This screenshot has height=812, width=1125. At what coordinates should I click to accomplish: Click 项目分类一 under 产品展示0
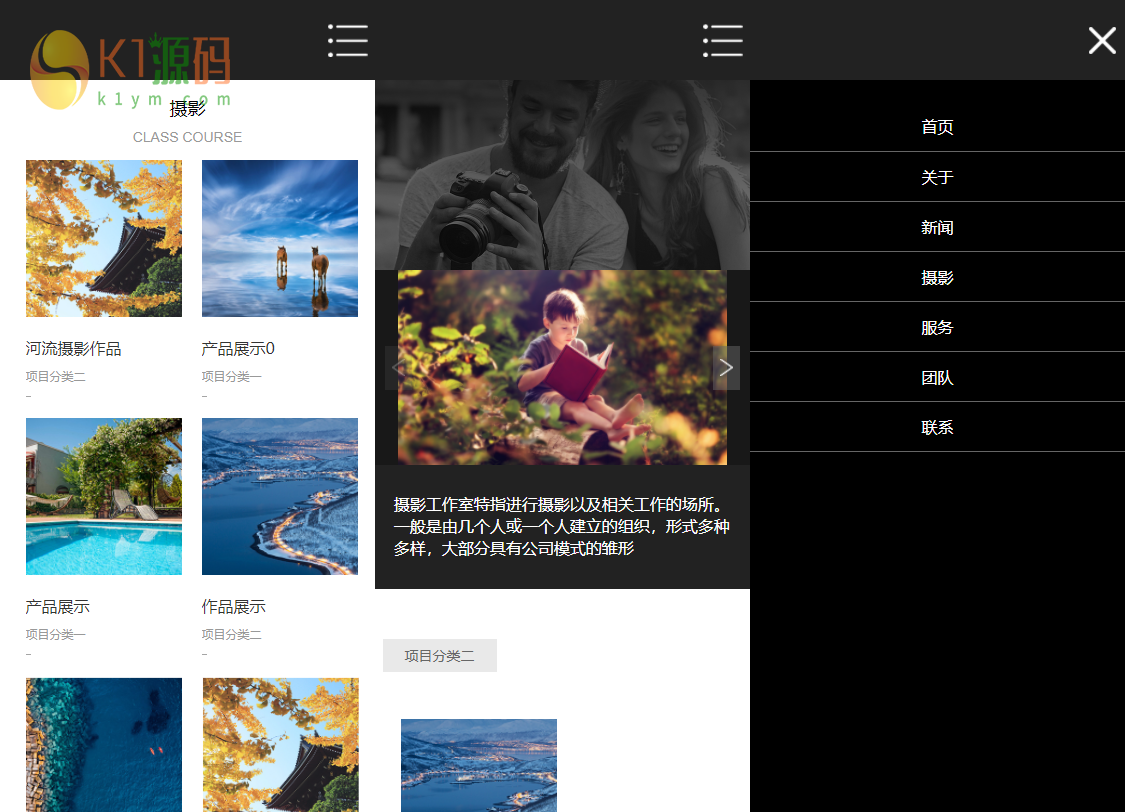(x=231, y=377)
